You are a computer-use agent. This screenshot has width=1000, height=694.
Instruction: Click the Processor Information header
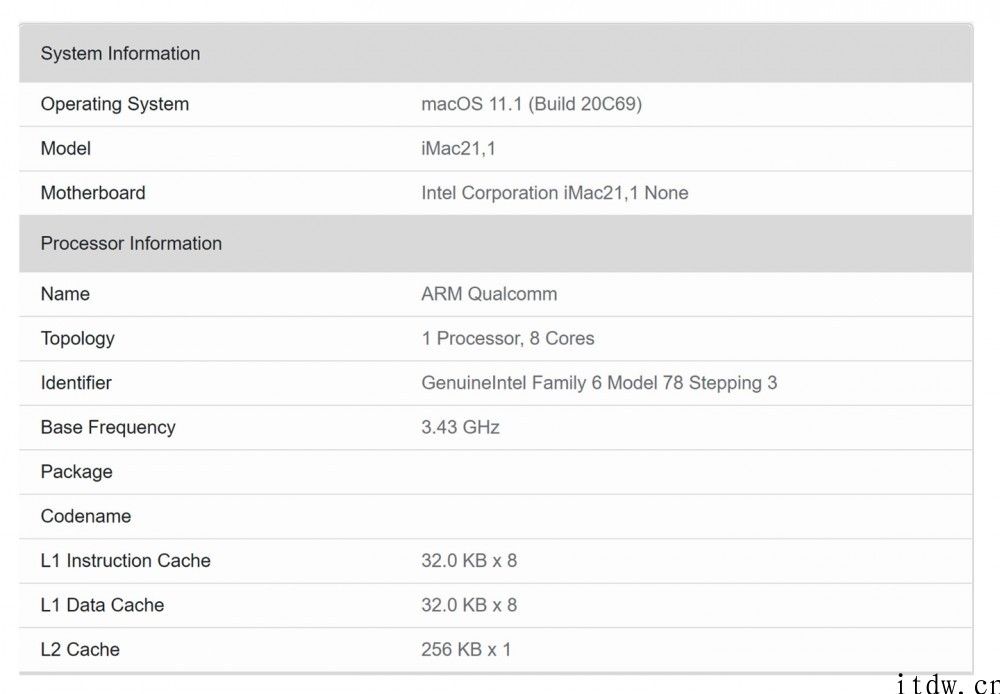point(131,244)
